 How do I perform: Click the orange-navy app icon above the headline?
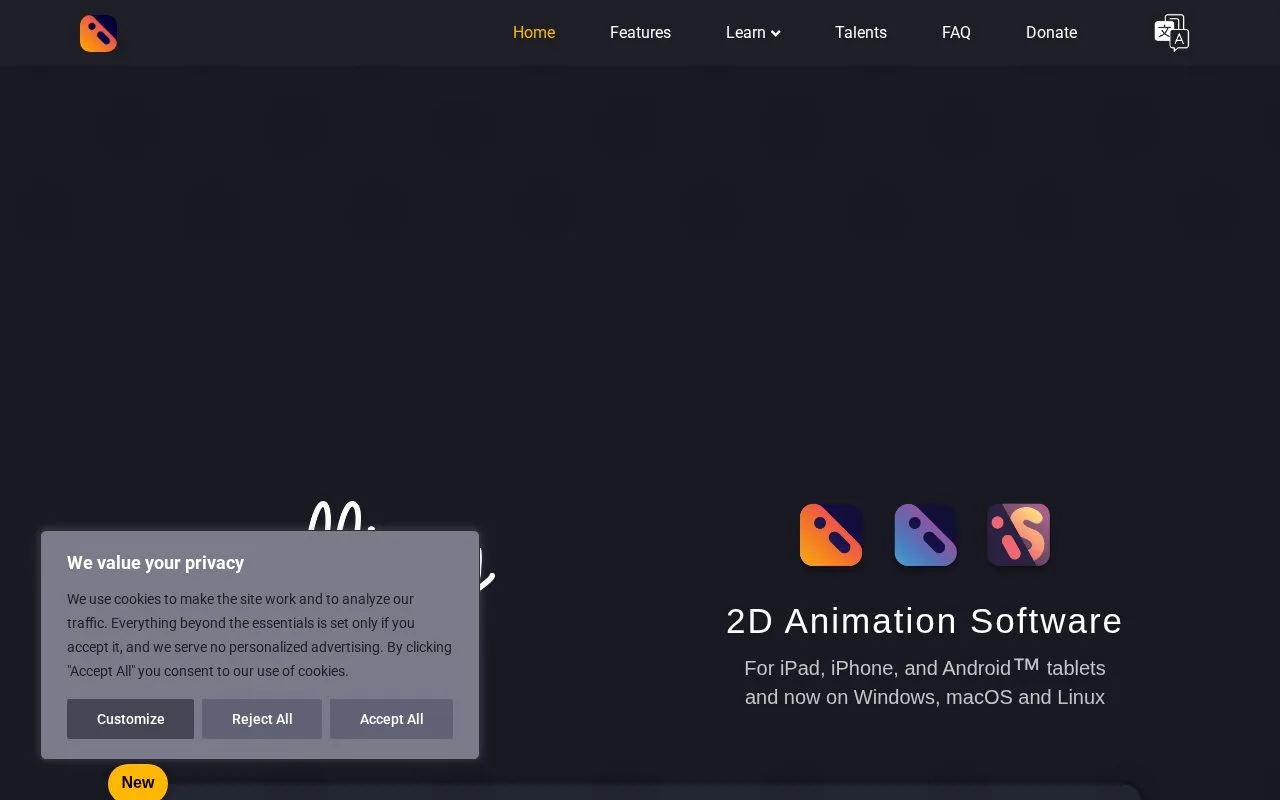point(831,535)
